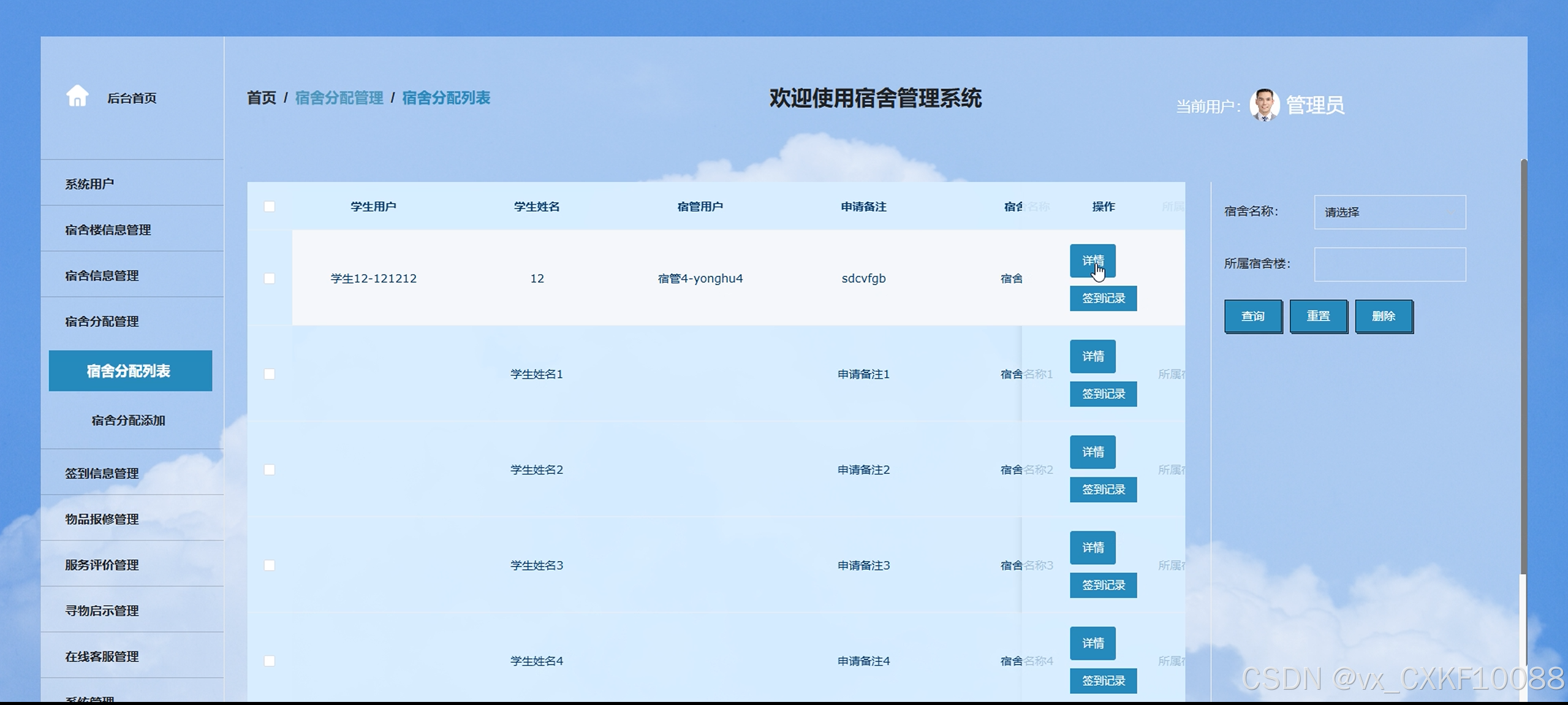Select 宿舍分配列表 submenu item
This screenshot has height=705, width=1568.
click(x=130, y=371)
